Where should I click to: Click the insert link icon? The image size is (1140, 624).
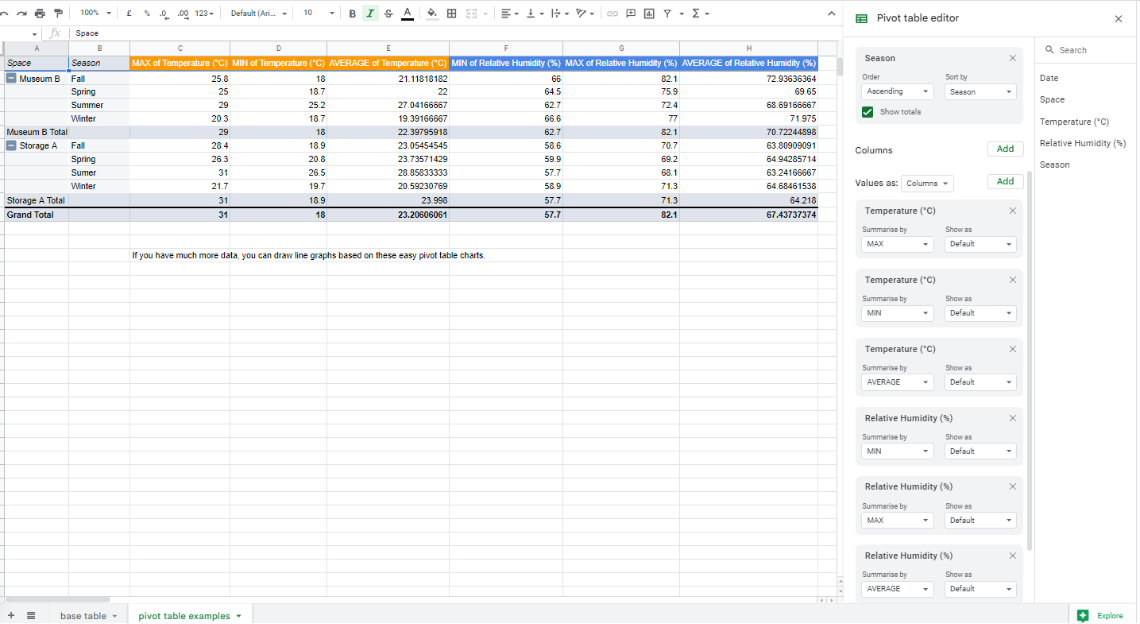point(612,13)
